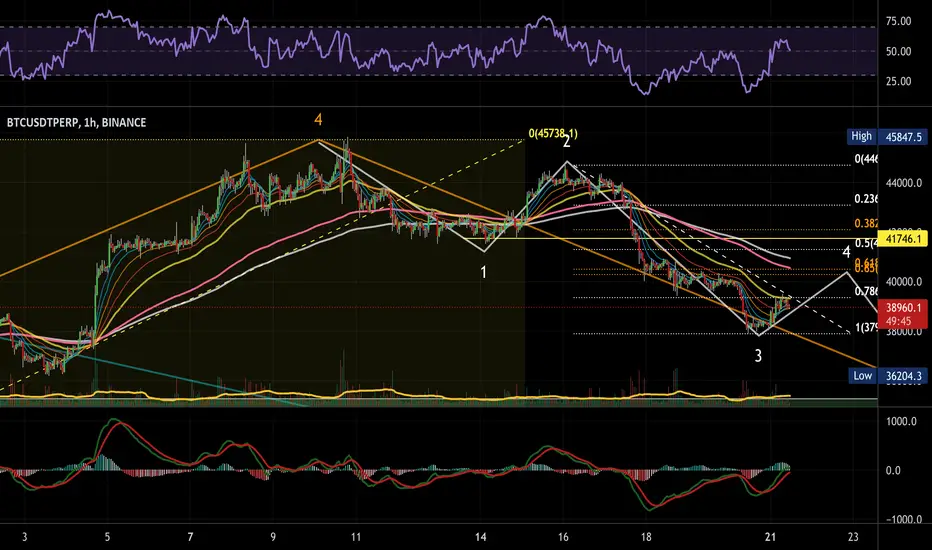
Task: Click the 50.00 RSI scale value
Action: (898, 52)
